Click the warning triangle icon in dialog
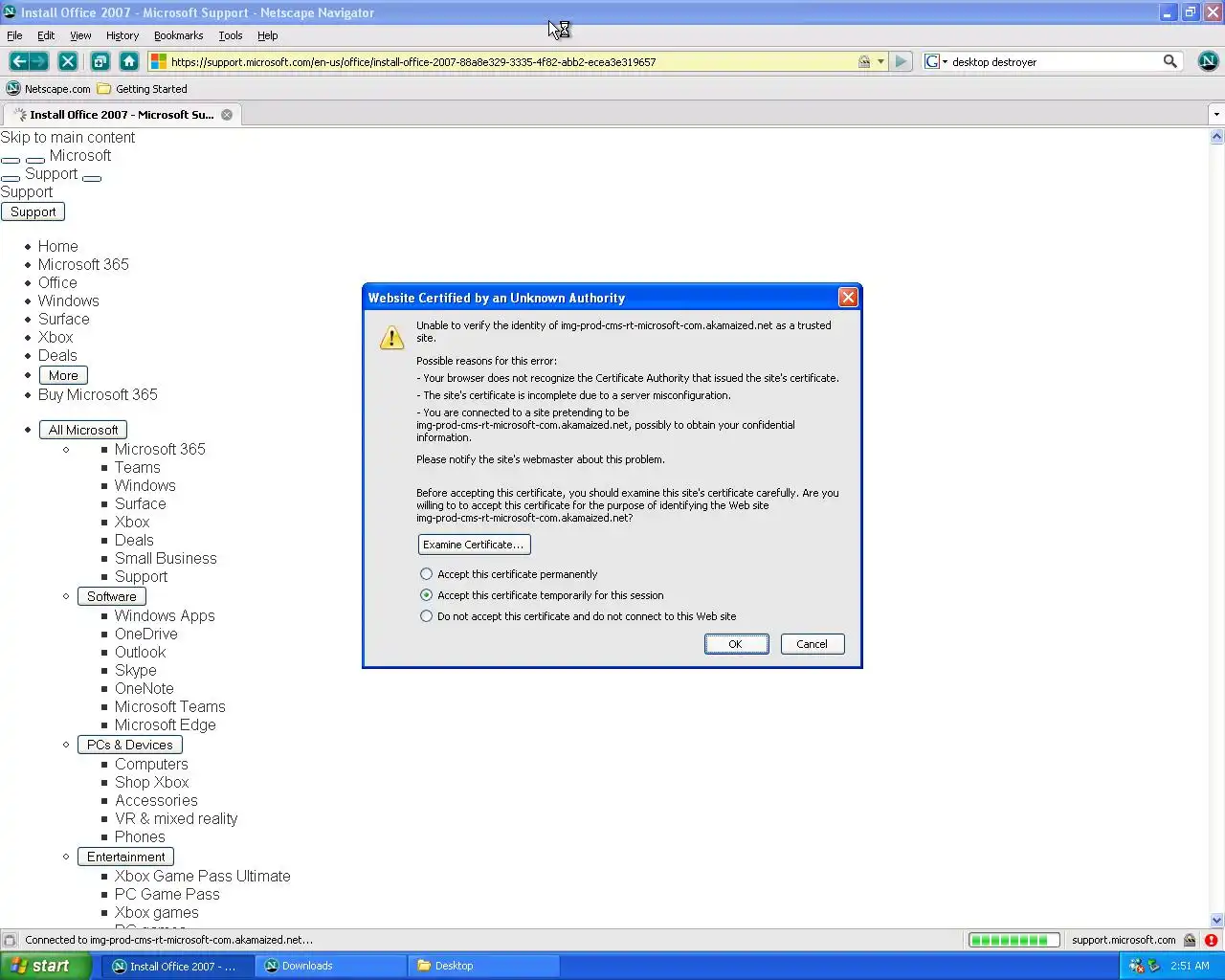Image resolution: width=1225 pixels, height=980 pixels. pyautogui.click(x=391, y=338)
